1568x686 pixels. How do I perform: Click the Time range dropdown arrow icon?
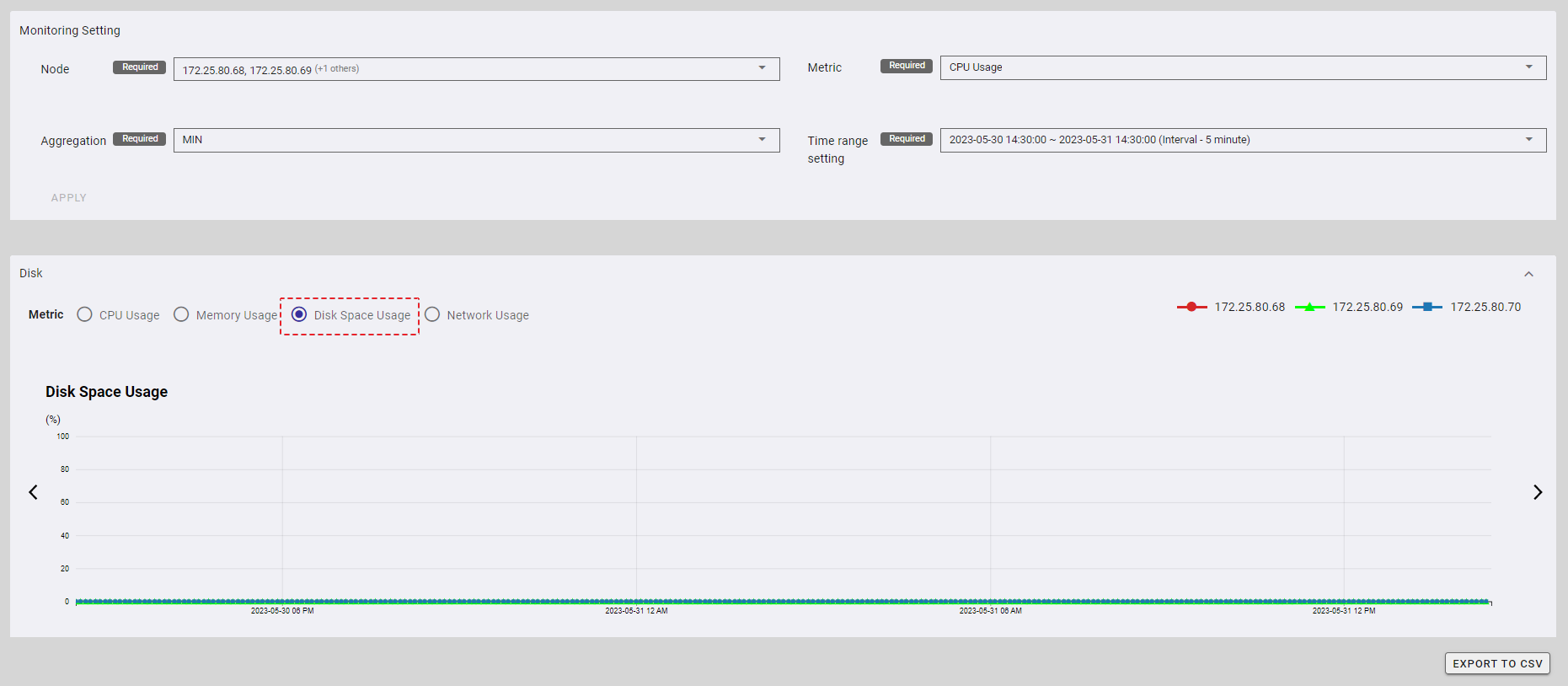pos(1528,140)
